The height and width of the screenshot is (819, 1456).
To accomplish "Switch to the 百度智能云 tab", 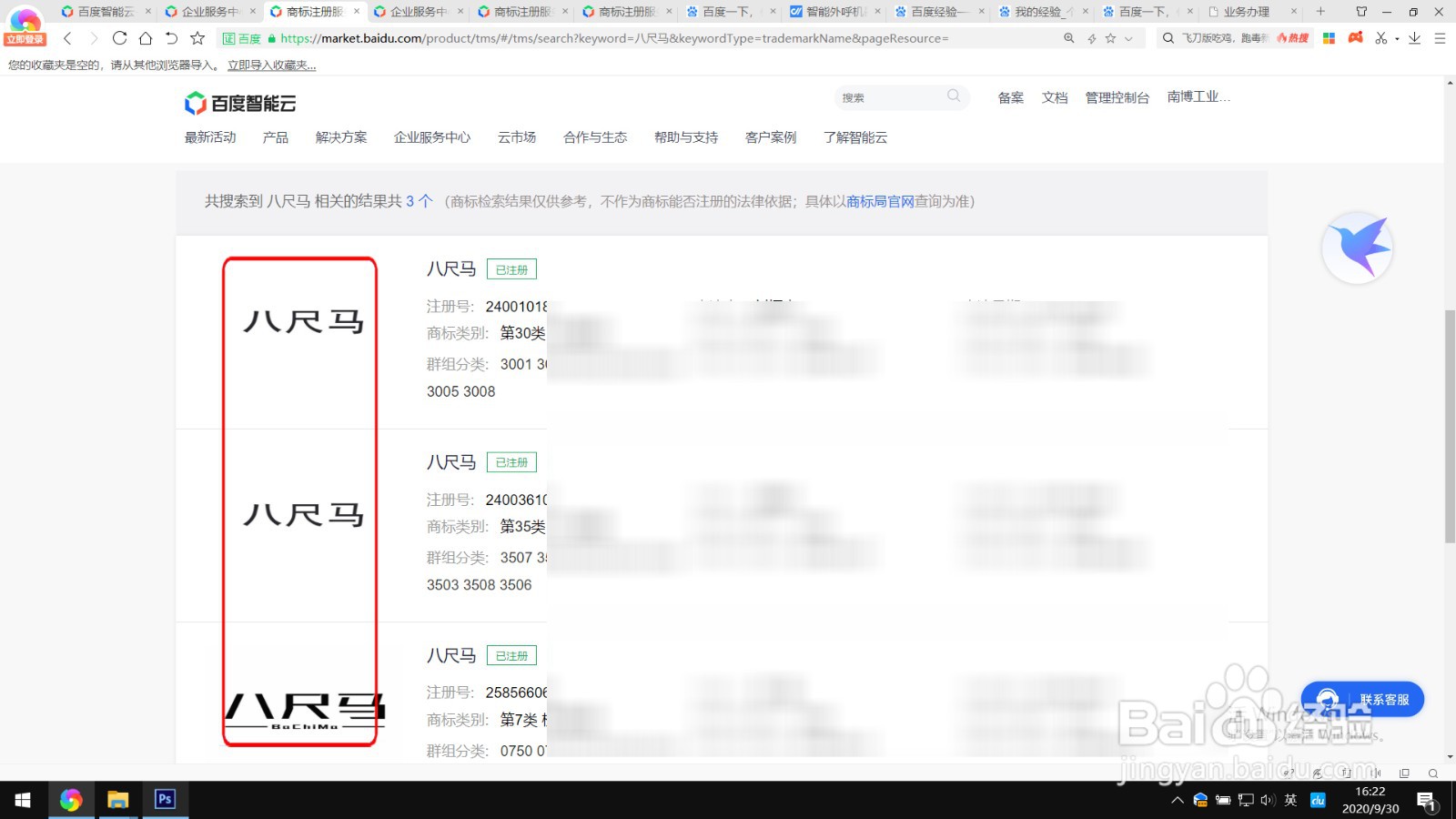I will coord(105,12).
